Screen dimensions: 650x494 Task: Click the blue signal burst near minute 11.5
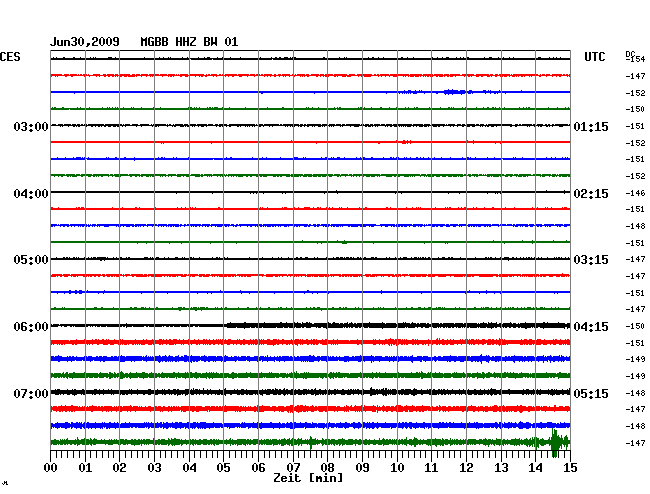(455, 92)
